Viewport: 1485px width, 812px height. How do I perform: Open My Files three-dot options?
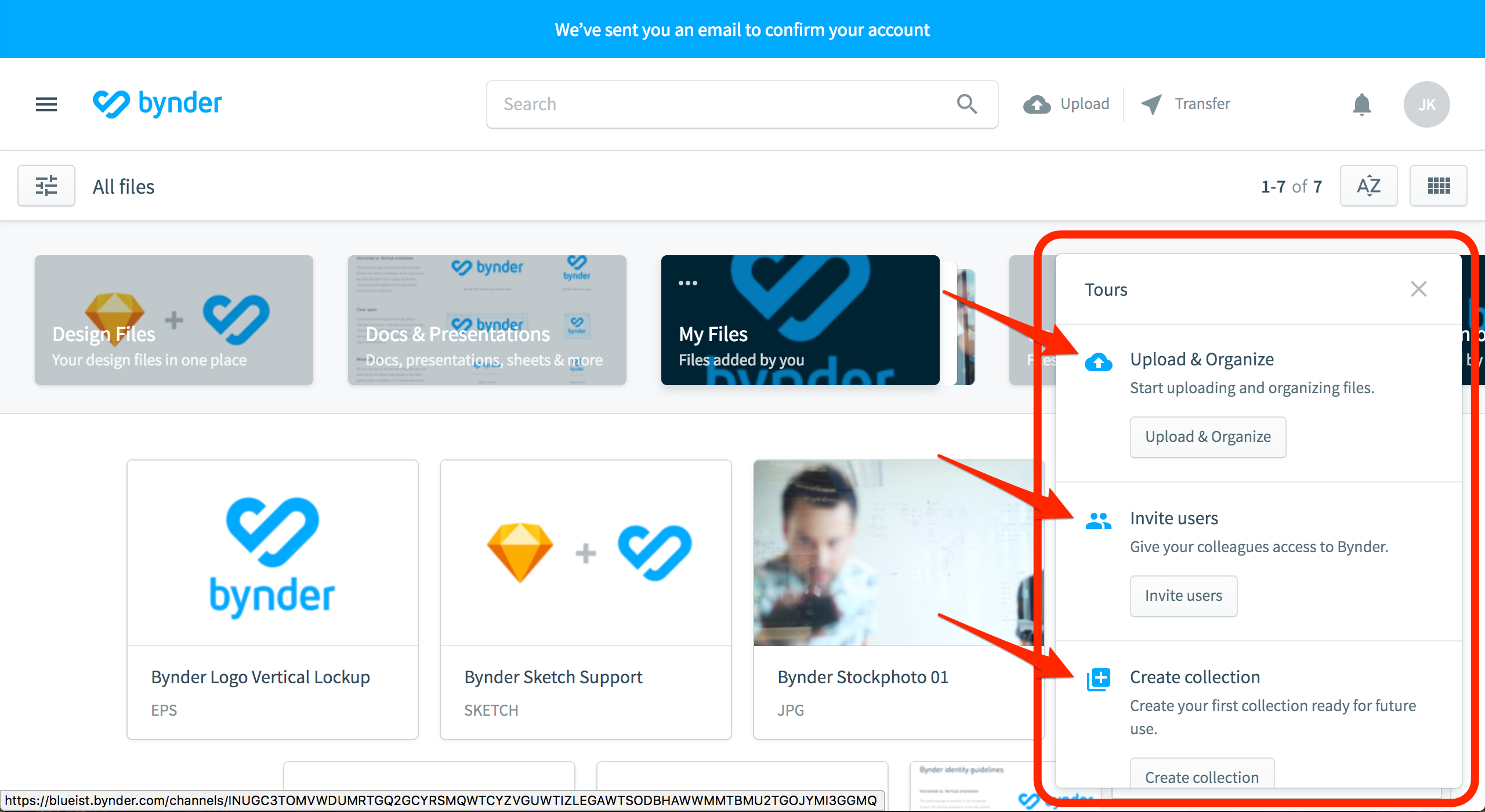tap(688, 283)
